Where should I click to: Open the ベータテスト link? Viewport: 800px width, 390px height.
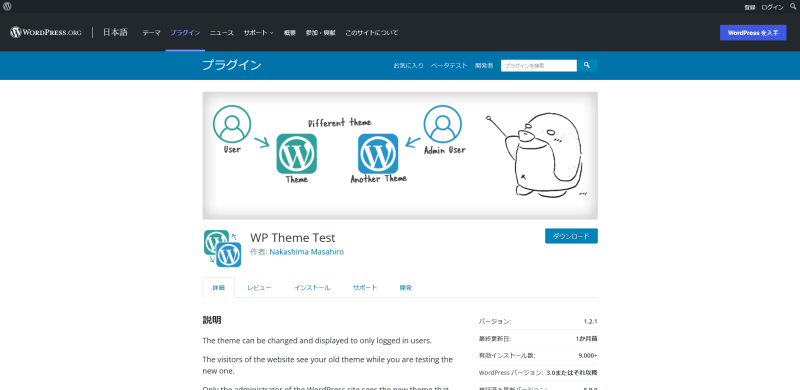pyautogui.click(x=449, y=66)
